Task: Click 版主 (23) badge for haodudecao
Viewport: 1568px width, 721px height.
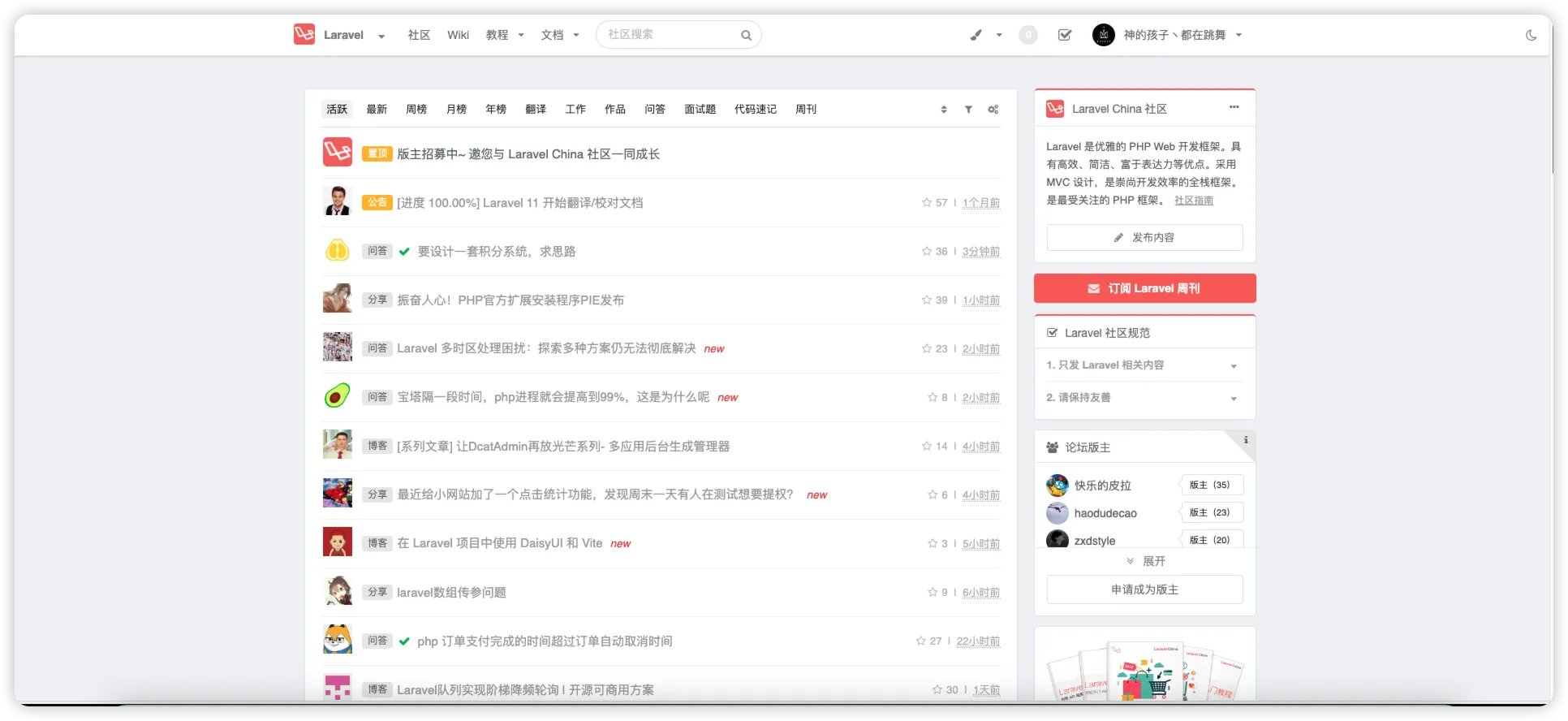Action: click(x=1211, y=512)
